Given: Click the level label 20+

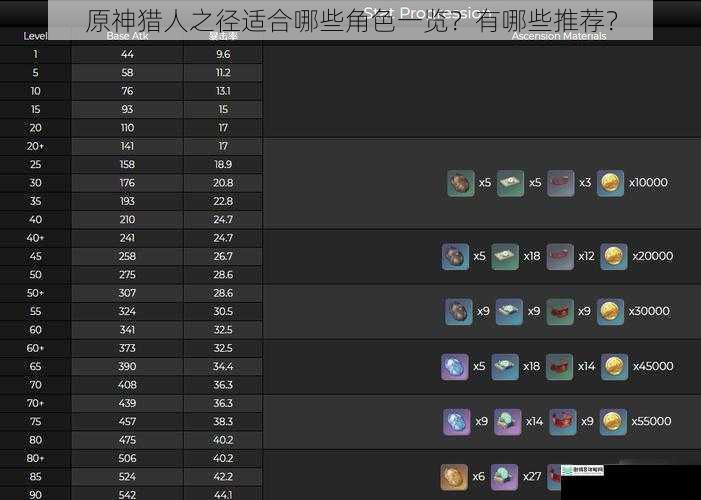Looking at the screenshot, I should [35, 146].
